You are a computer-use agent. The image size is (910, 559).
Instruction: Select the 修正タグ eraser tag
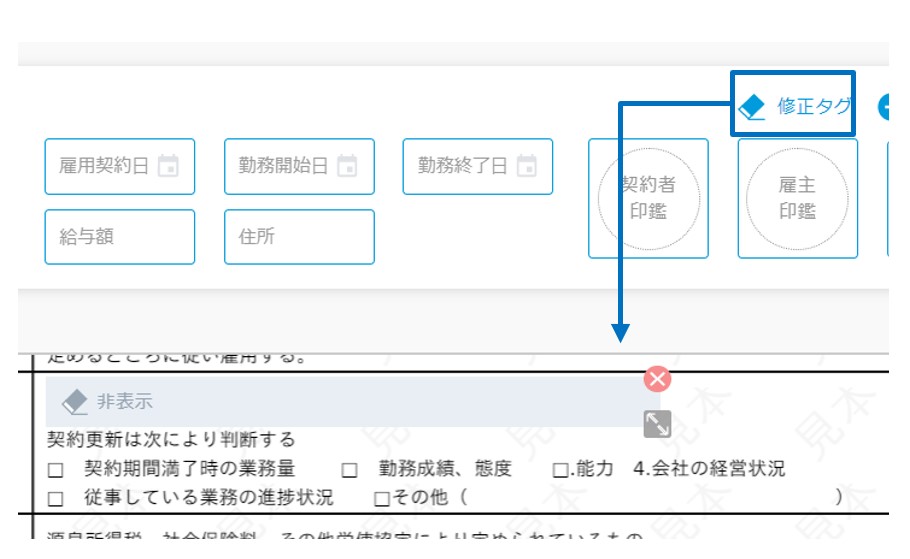tap(793, 106)
